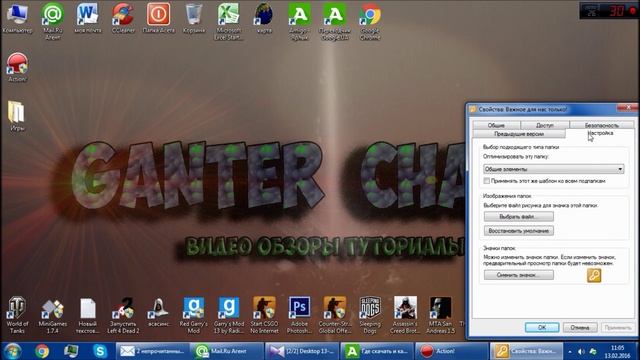Select the MiniGames 1.7.4 shortcut

tap(52, 315)
